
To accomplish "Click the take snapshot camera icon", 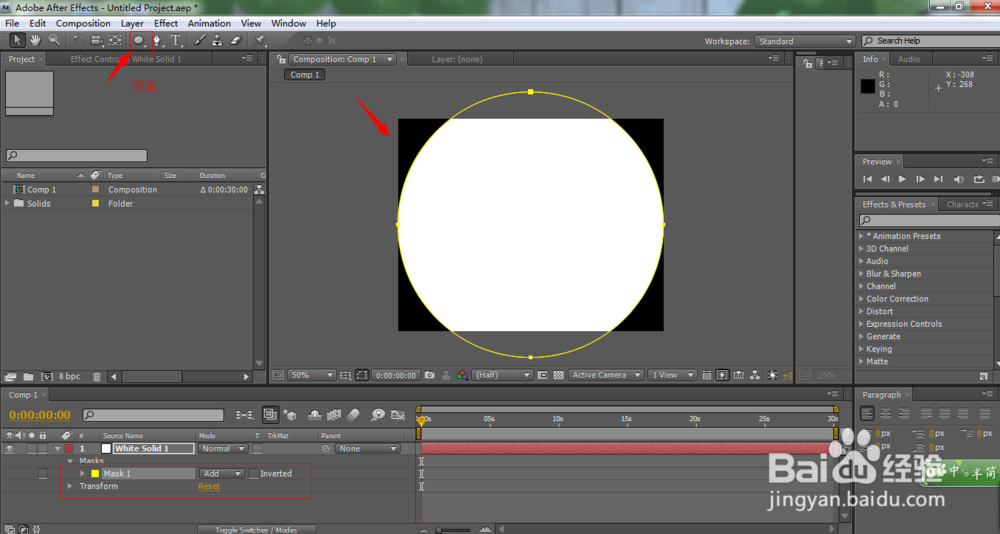I will point(430,375).
